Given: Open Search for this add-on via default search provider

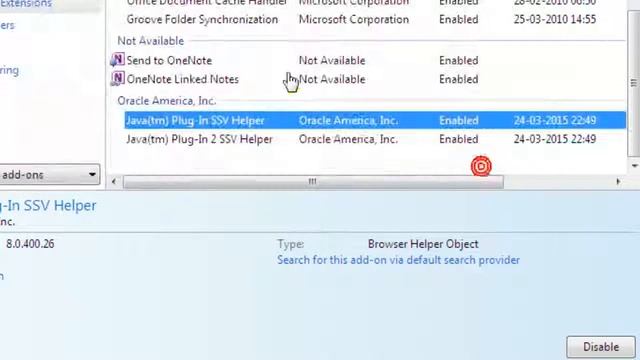Looking at the screenshot, I should pyautogui.click(x=398, y=260).
